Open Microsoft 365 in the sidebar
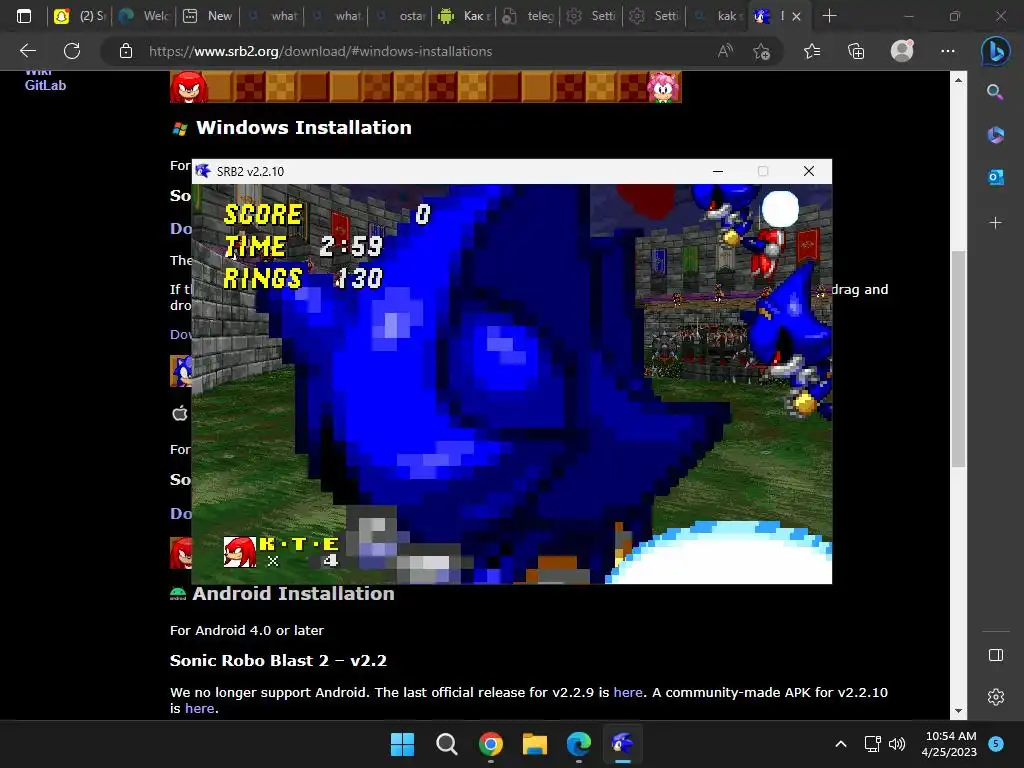This screenshot has width=1024, height=768. point(995,135)
